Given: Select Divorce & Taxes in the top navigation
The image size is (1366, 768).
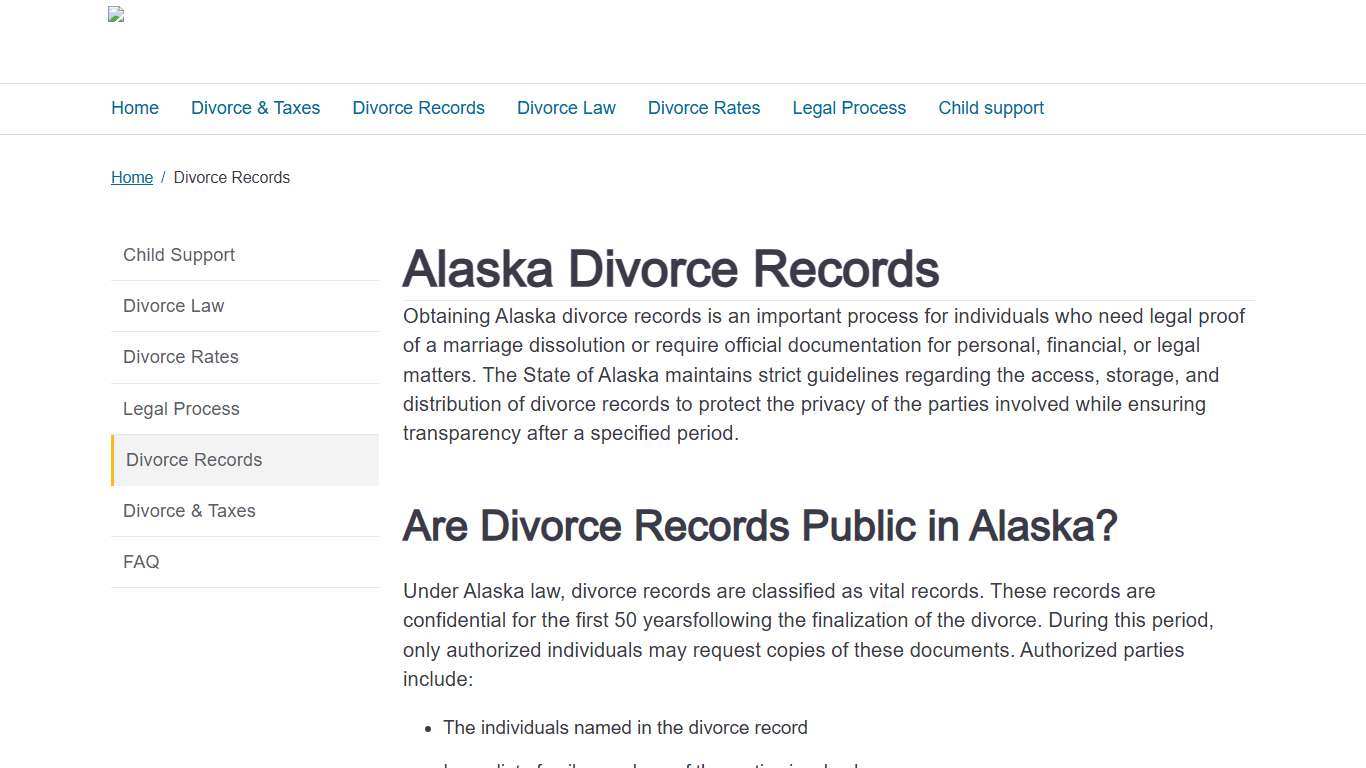Looking at the screenshot, I should [x=255, y=108].
